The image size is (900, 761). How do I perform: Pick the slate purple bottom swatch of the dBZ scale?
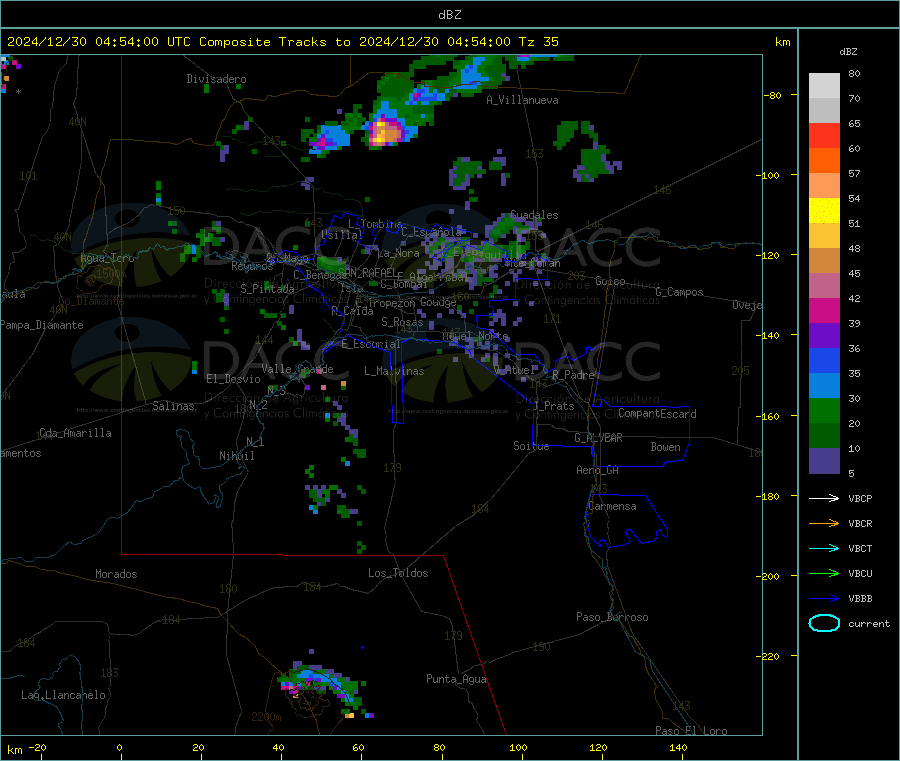(824, 461)
